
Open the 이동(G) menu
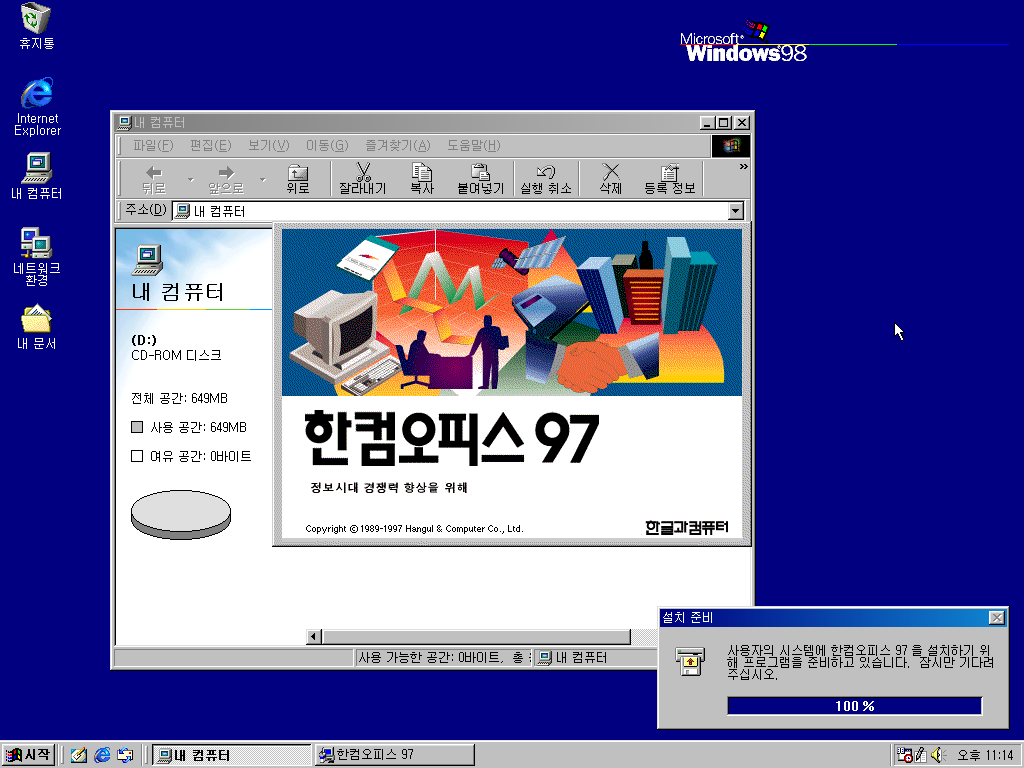click(327, 146)
